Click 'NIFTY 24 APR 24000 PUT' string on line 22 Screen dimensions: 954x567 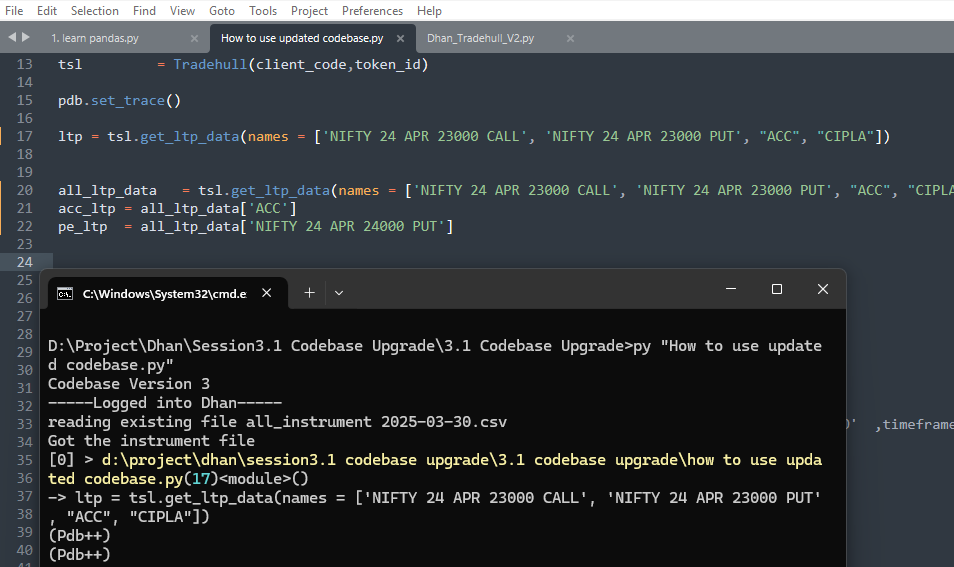point(346,226)
